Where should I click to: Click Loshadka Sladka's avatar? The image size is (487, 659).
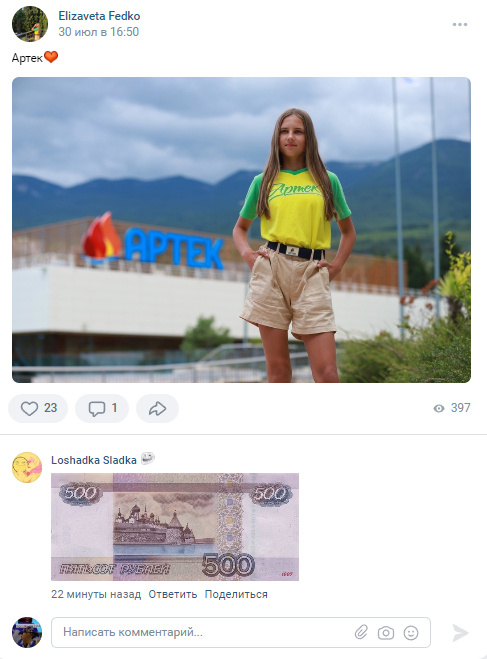tap(27, 467)
